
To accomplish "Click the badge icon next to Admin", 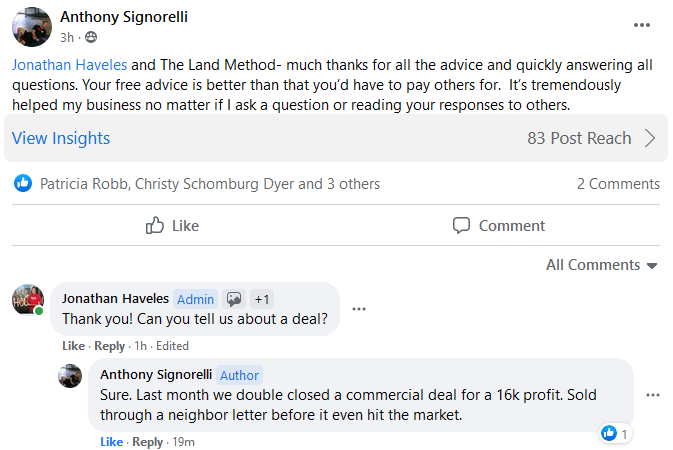I will pyautogui.click(x=234, y=299).
